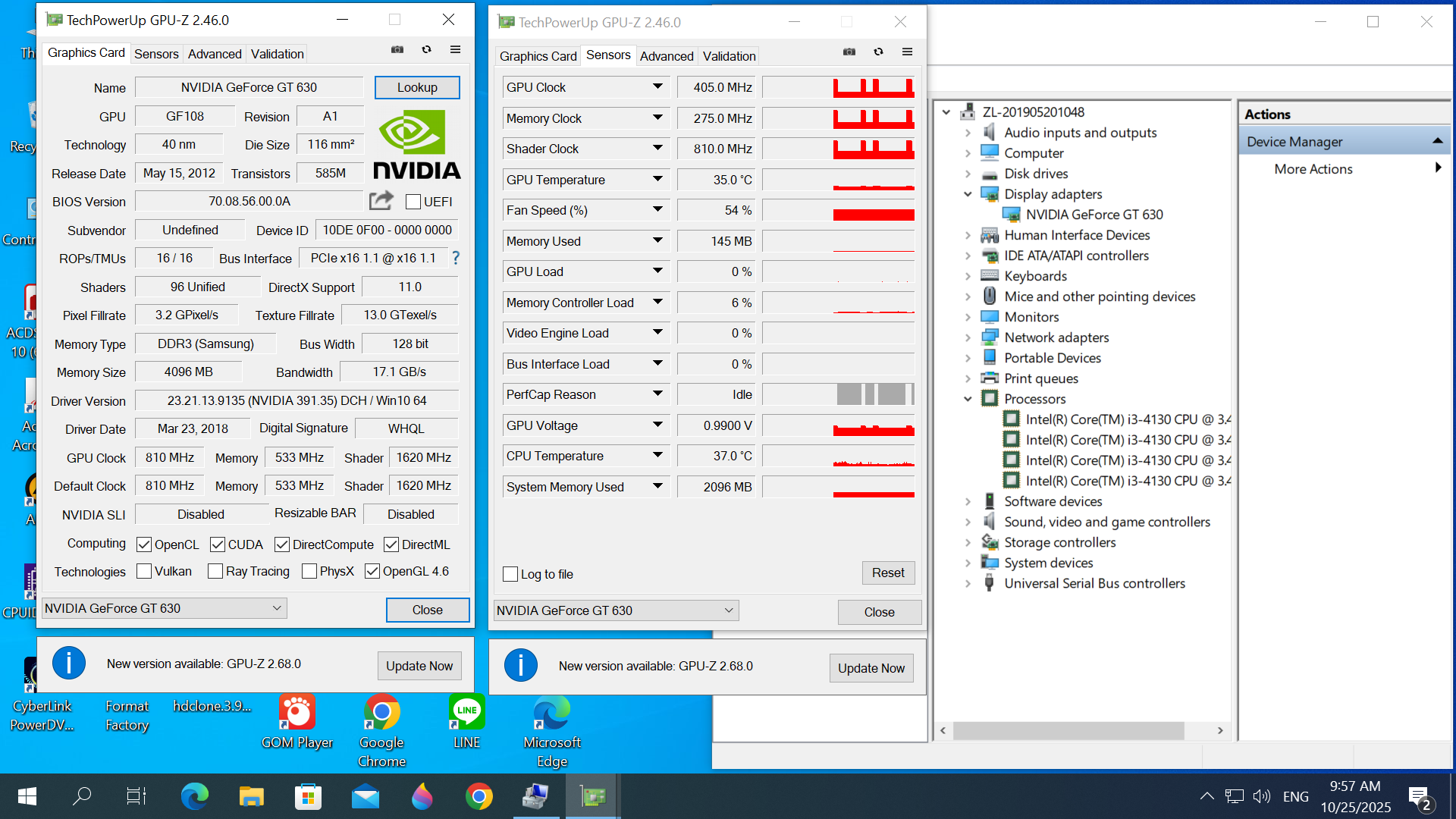Screen dimensions: 1456x819
Task: Open the GPU Temperature sensor dropdown
Action: point(657,180)
